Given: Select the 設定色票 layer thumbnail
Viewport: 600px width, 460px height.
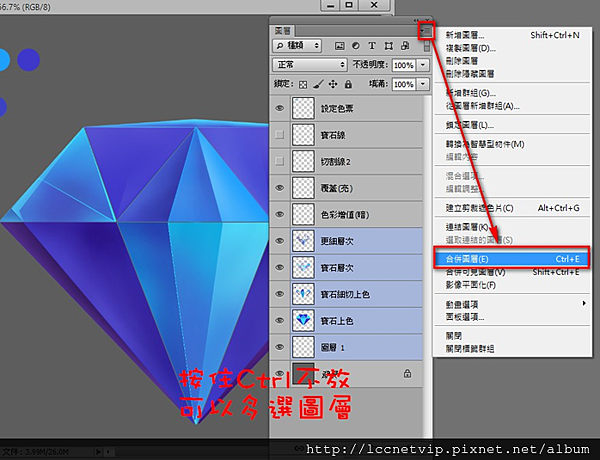Looking at the screenshot, I should click(x=303, y=108).
